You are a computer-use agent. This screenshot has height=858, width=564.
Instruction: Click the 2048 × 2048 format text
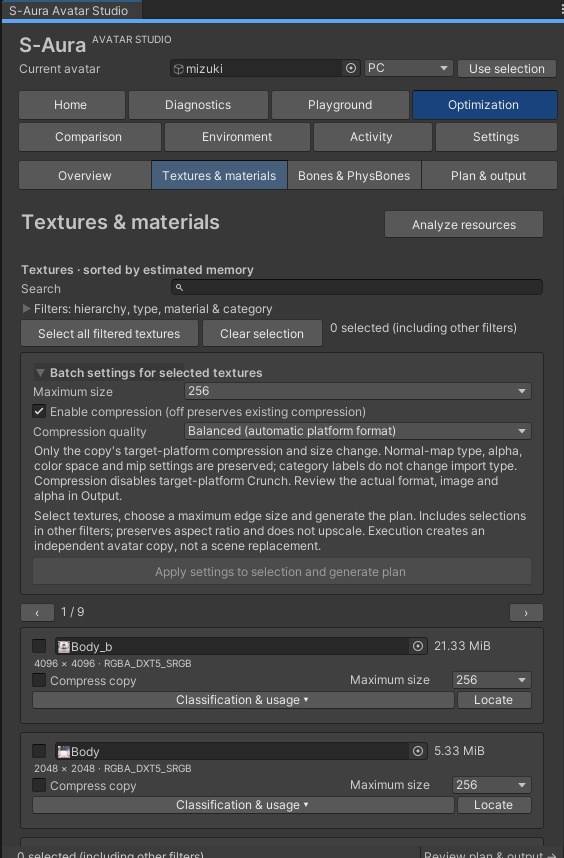tap(113, 768)
